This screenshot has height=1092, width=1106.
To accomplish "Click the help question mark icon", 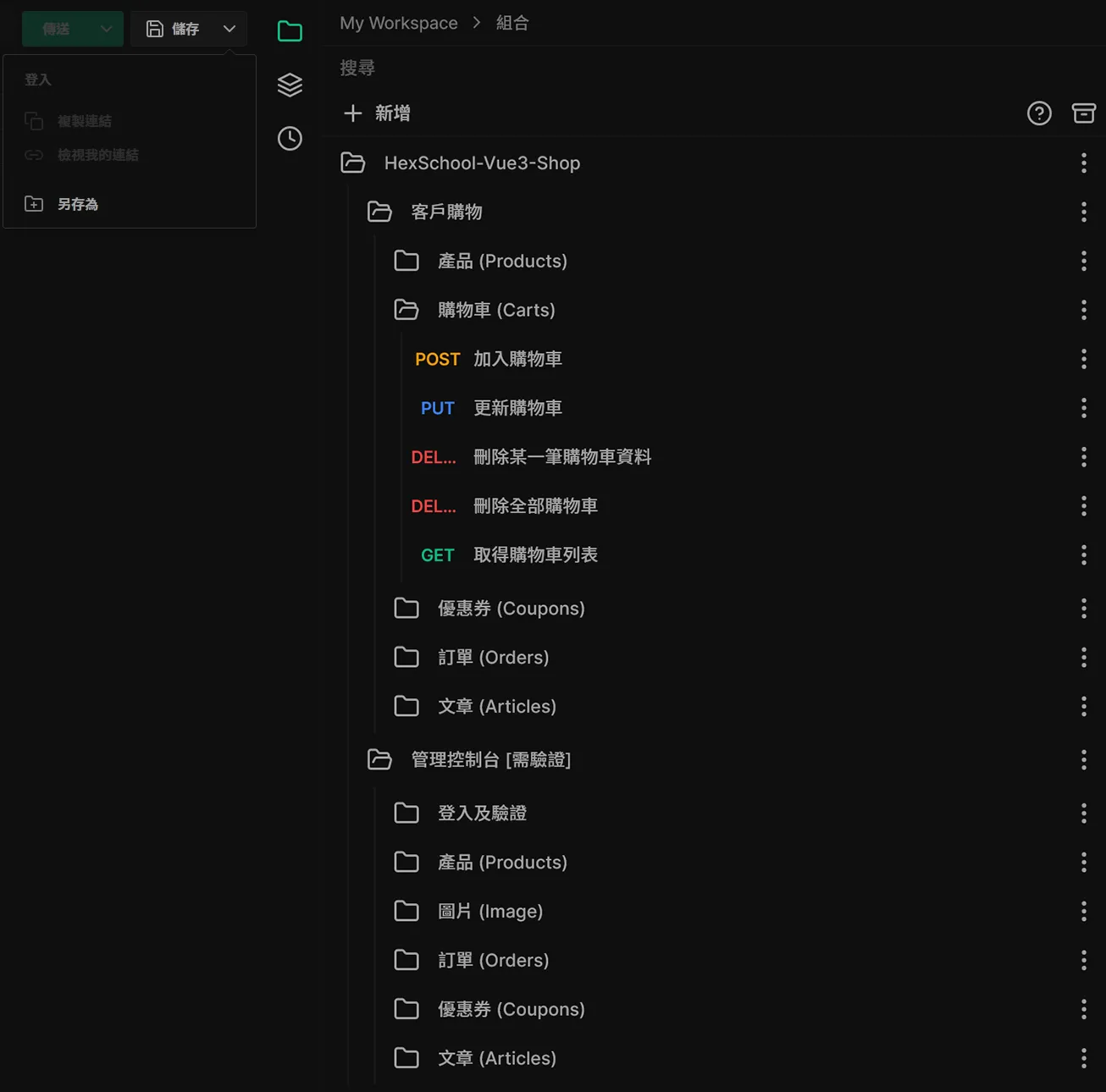I will coord(1039,113).
